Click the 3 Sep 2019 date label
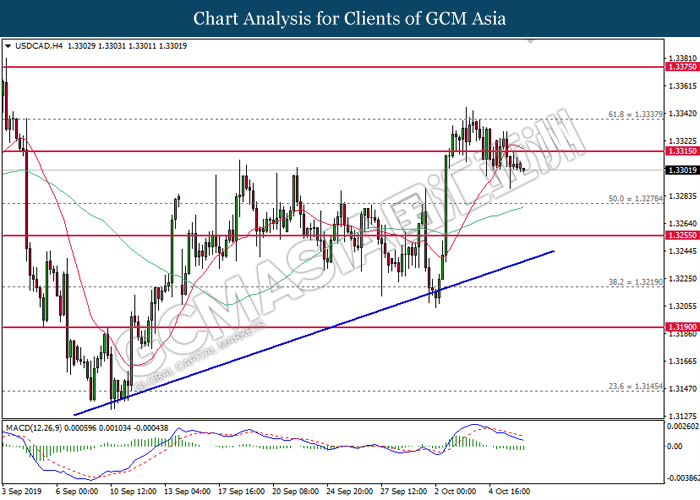The width and height of the screenshot is (700, 500). [21, 491]
